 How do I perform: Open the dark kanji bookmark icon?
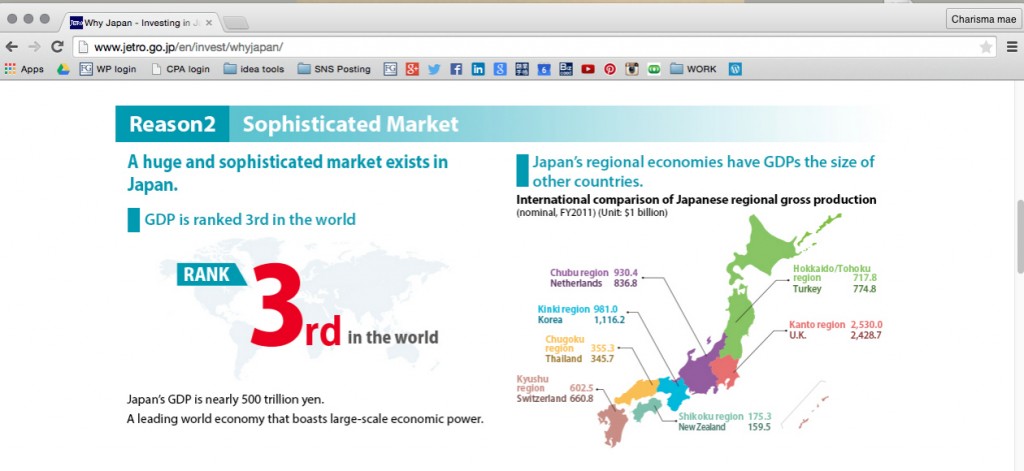pyautogui.click(x=522, y=69)
